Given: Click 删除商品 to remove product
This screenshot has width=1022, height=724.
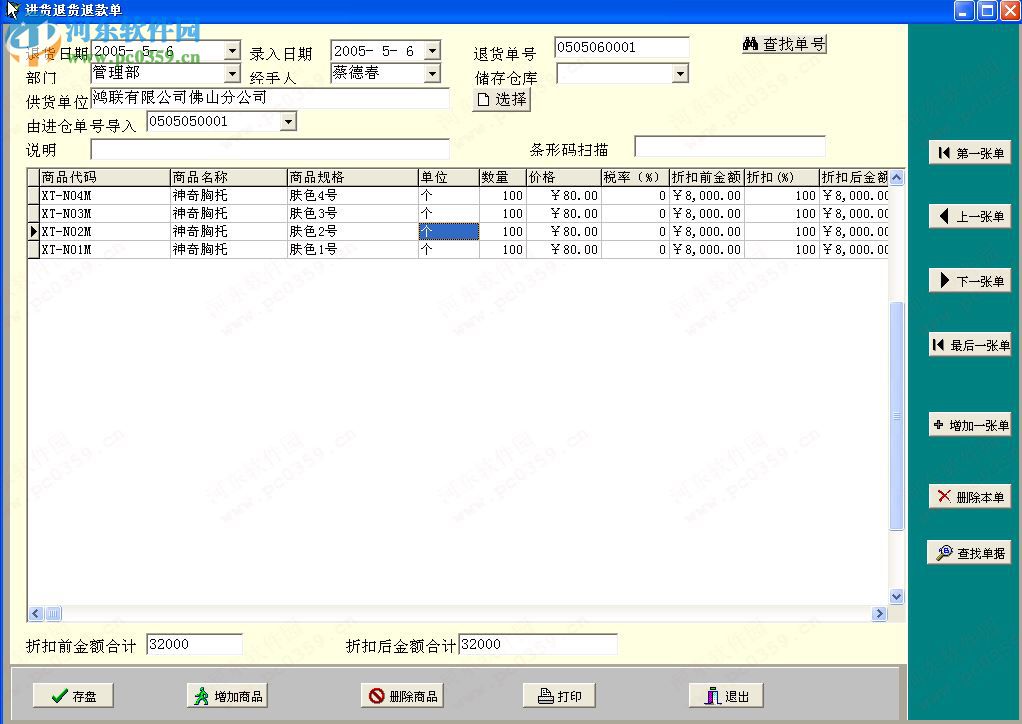Looking at the screenshot, I should [403, 695].
